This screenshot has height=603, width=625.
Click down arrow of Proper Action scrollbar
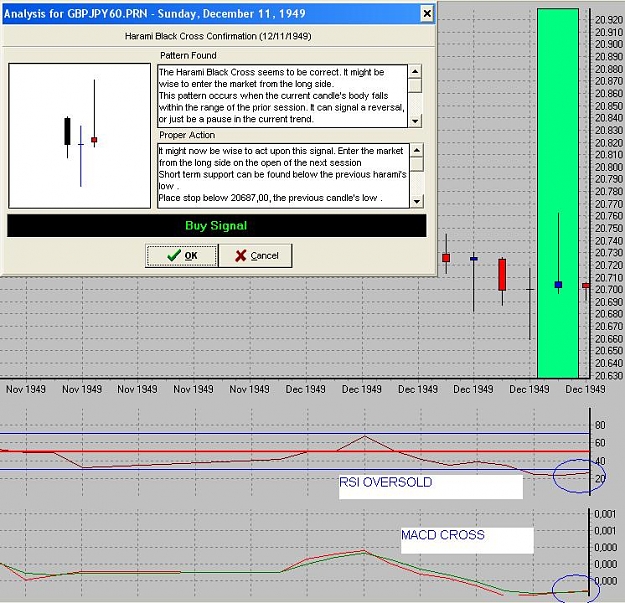(417, 202)
